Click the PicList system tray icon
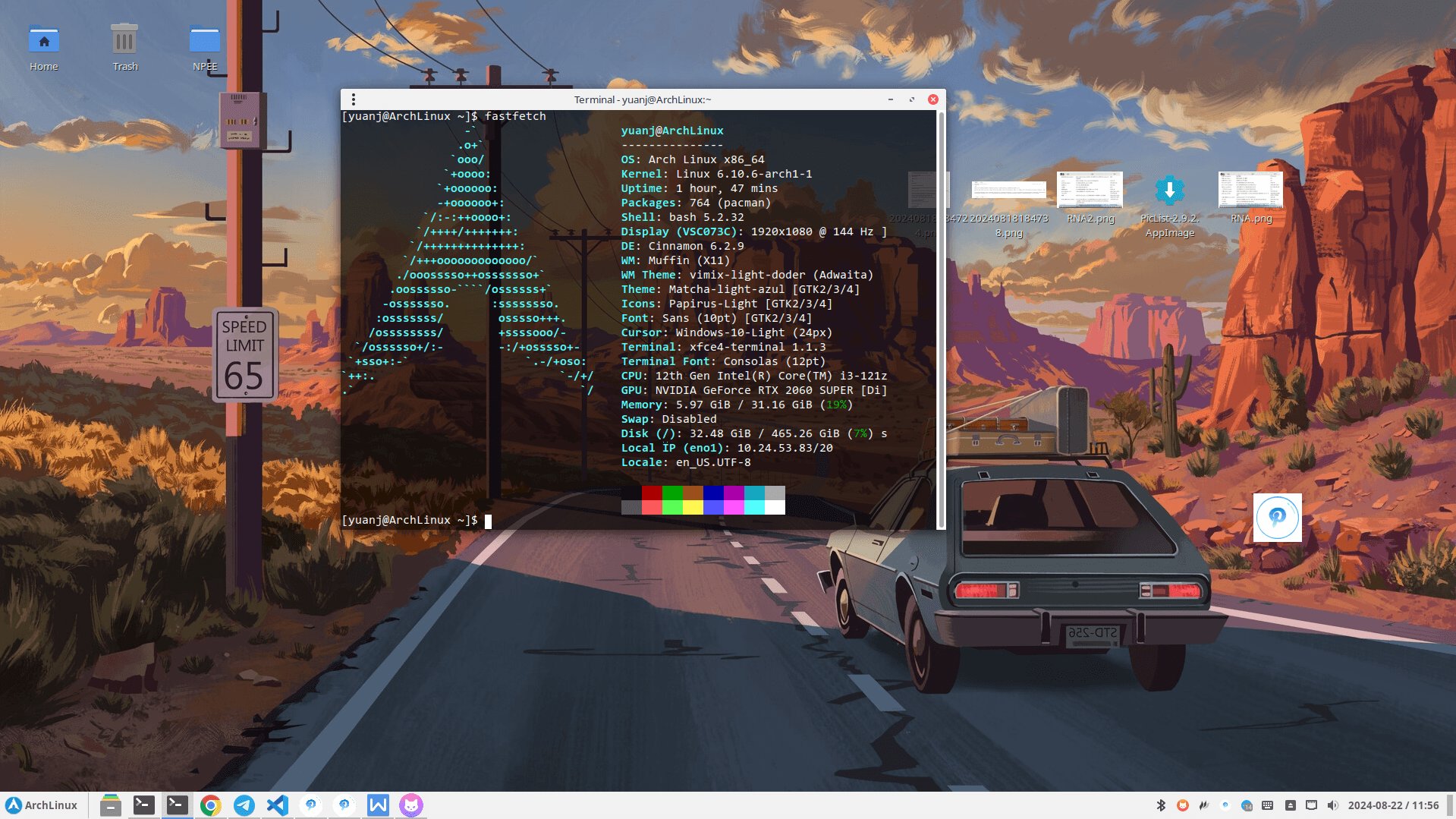The width and height of the screenshot is (1456, 819). coord(1225,805)
